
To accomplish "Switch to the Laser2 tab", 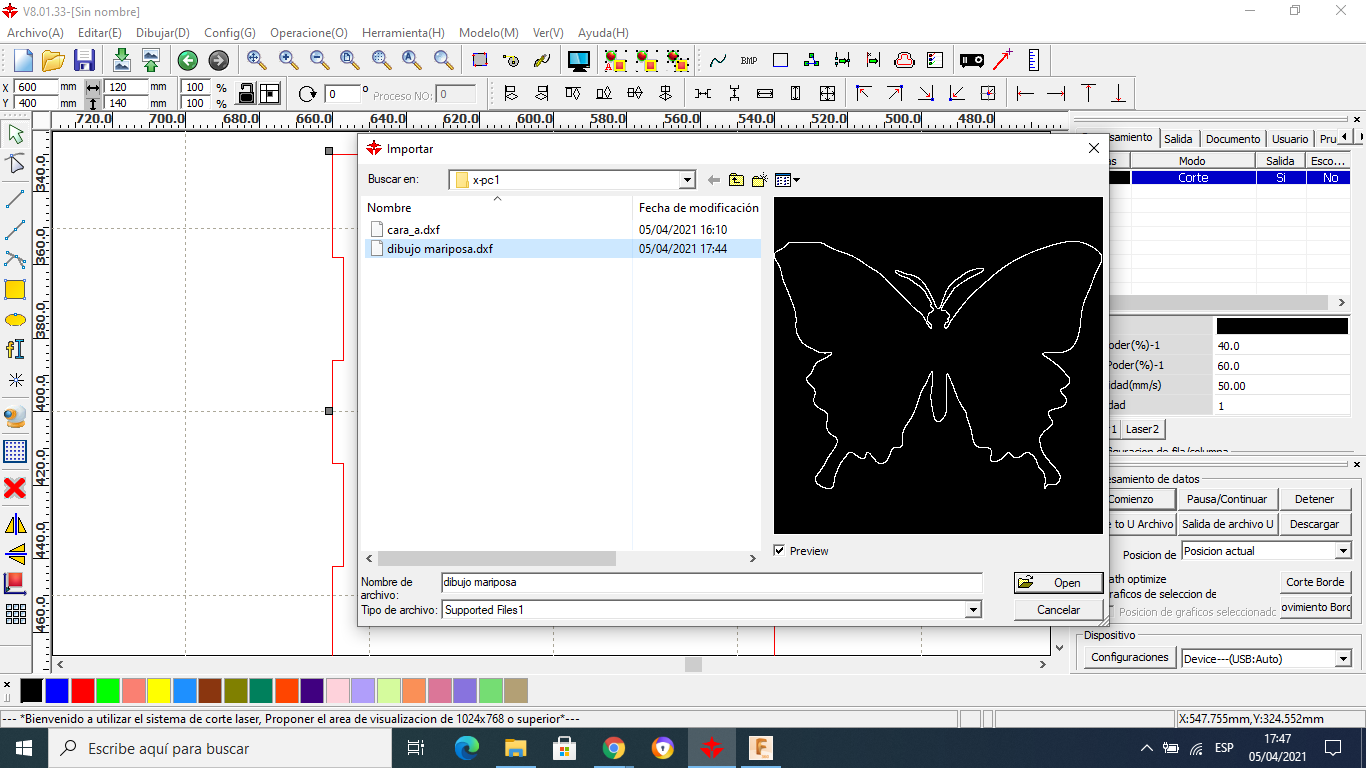I will click(x=1142, y=429).
